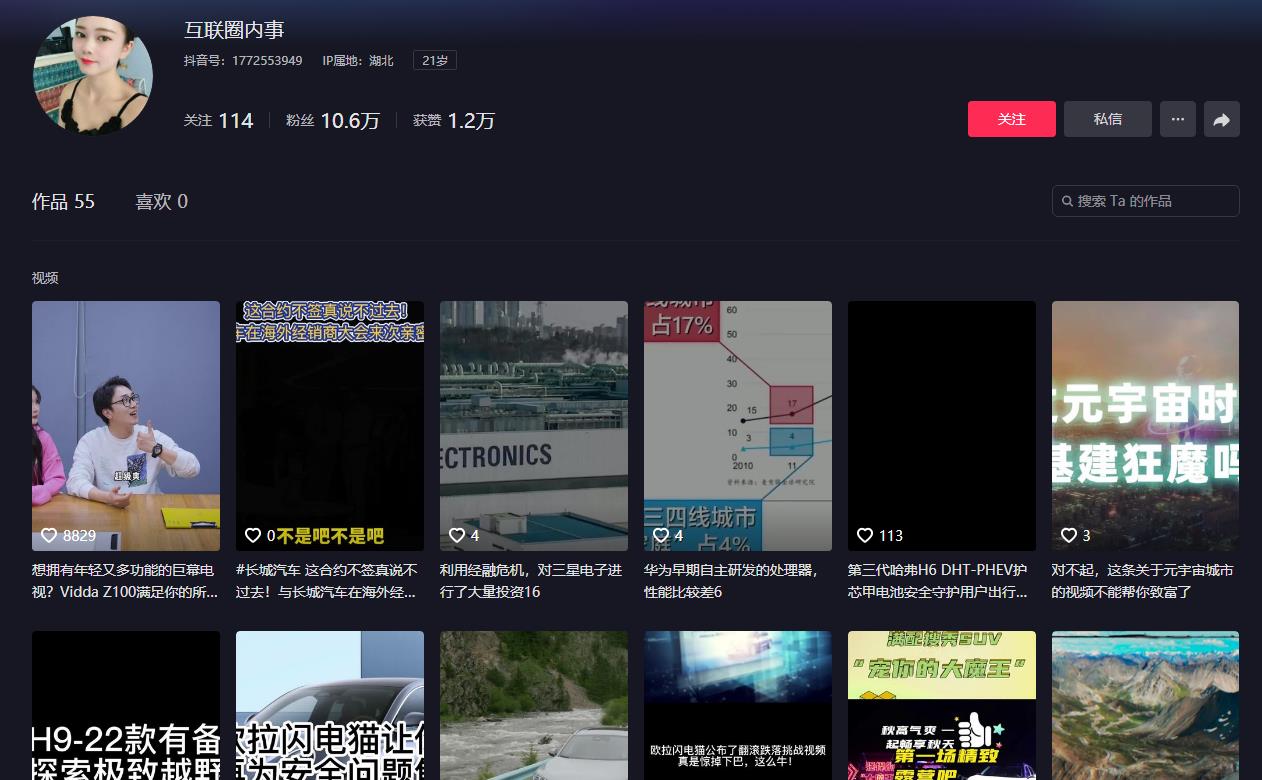Open the three-dot more options menu

(1178, 119)
